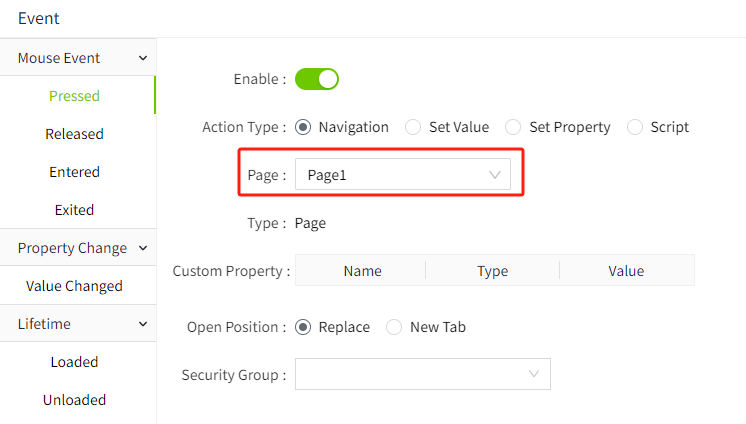This screenshot has width=746, height=424.
Task: Choose Set Value action type
Action: (x=413, y=127)
